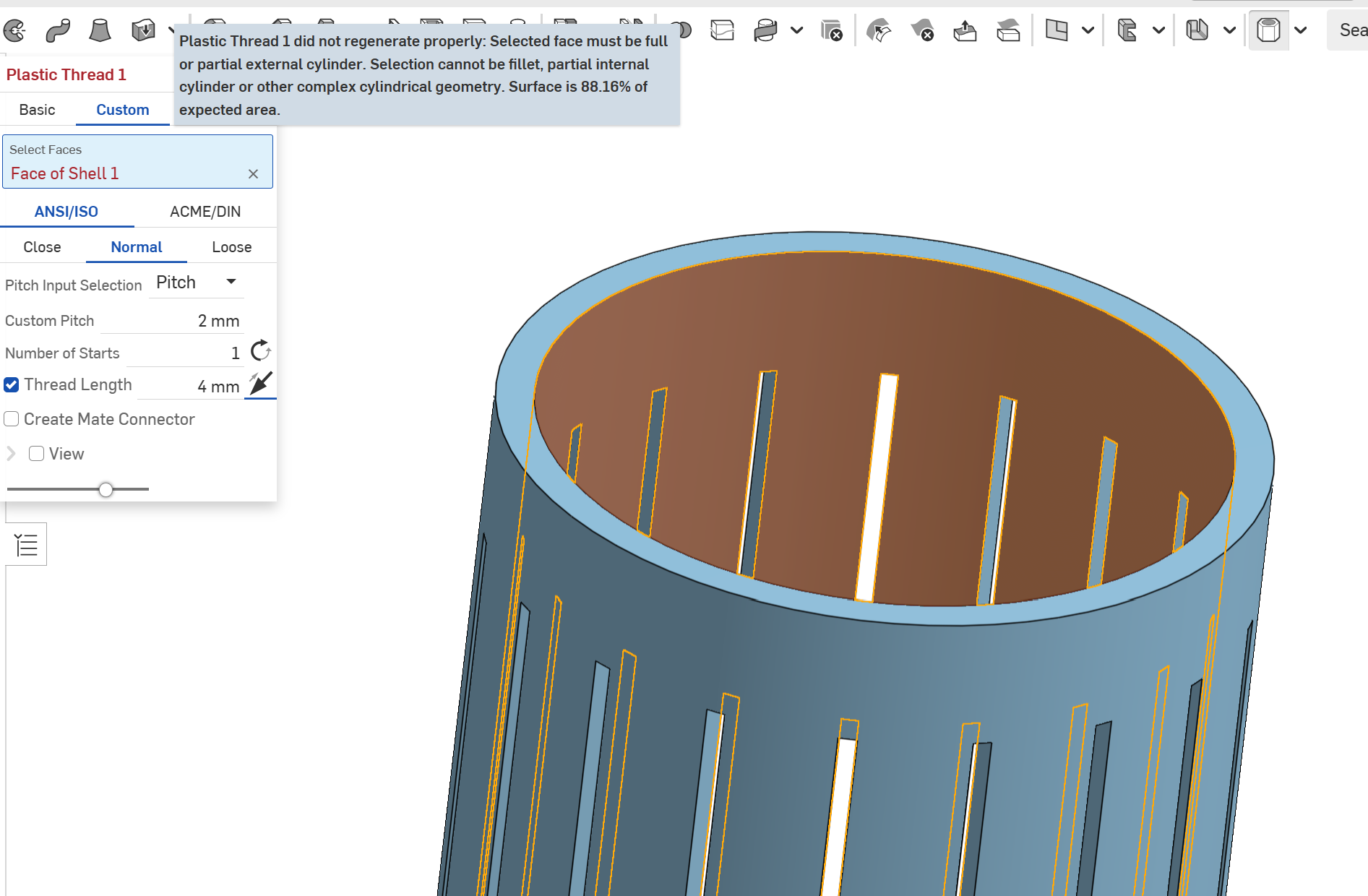Check the View checkbox
Screen dimensions: 1368x896
tap(37, 454)
